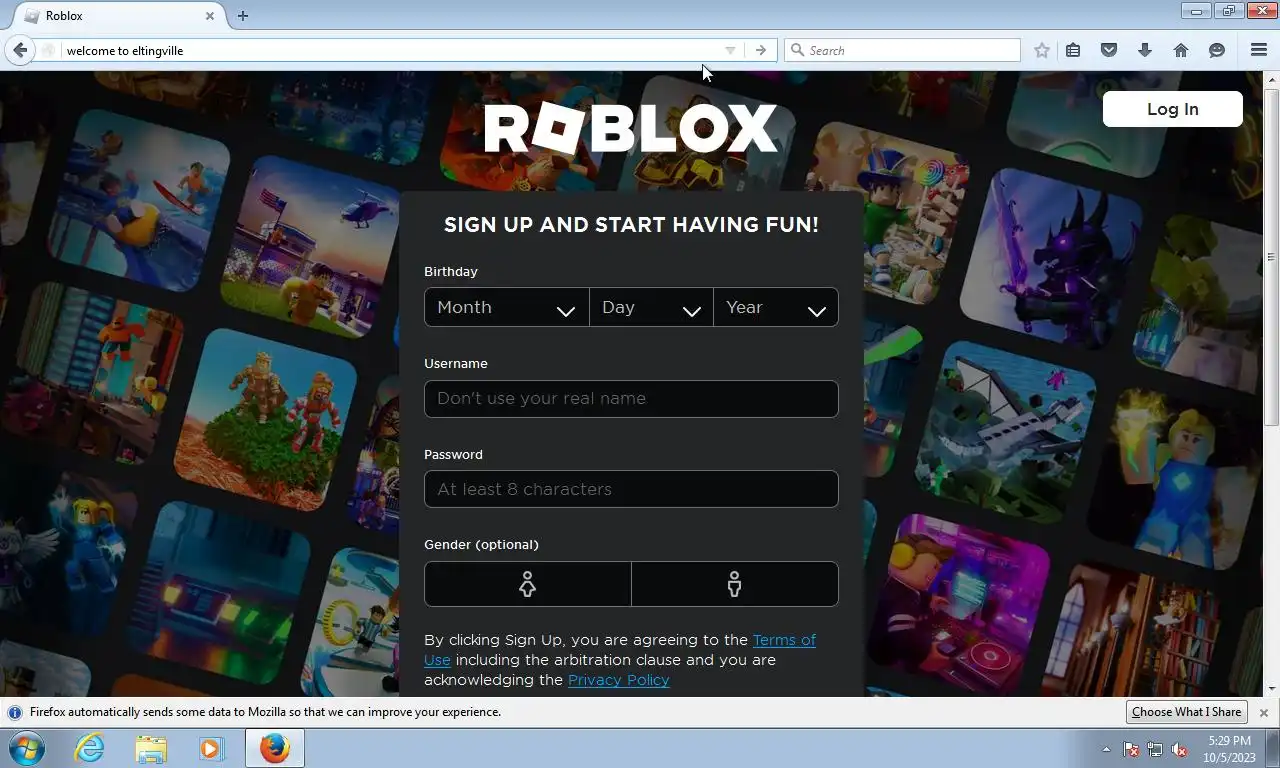Open the Hello chat bubble icon
This screenshot has width=1280, height=768.
point(1217,50)
